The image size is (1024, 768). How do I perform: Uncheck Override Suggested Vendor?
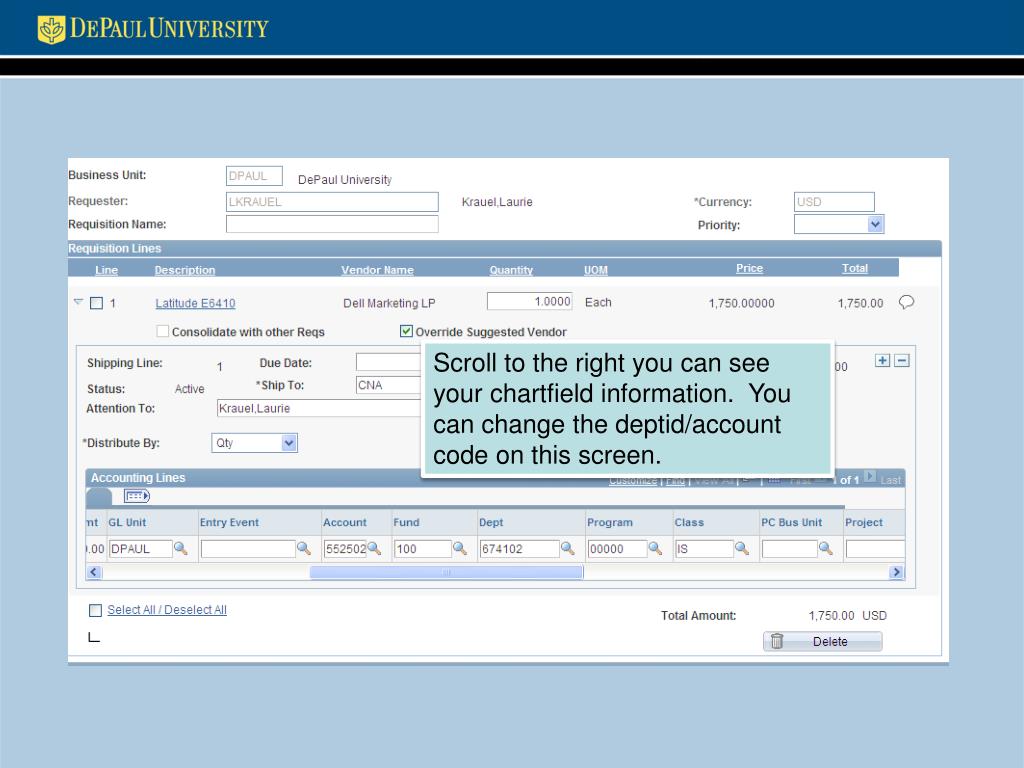406,331
